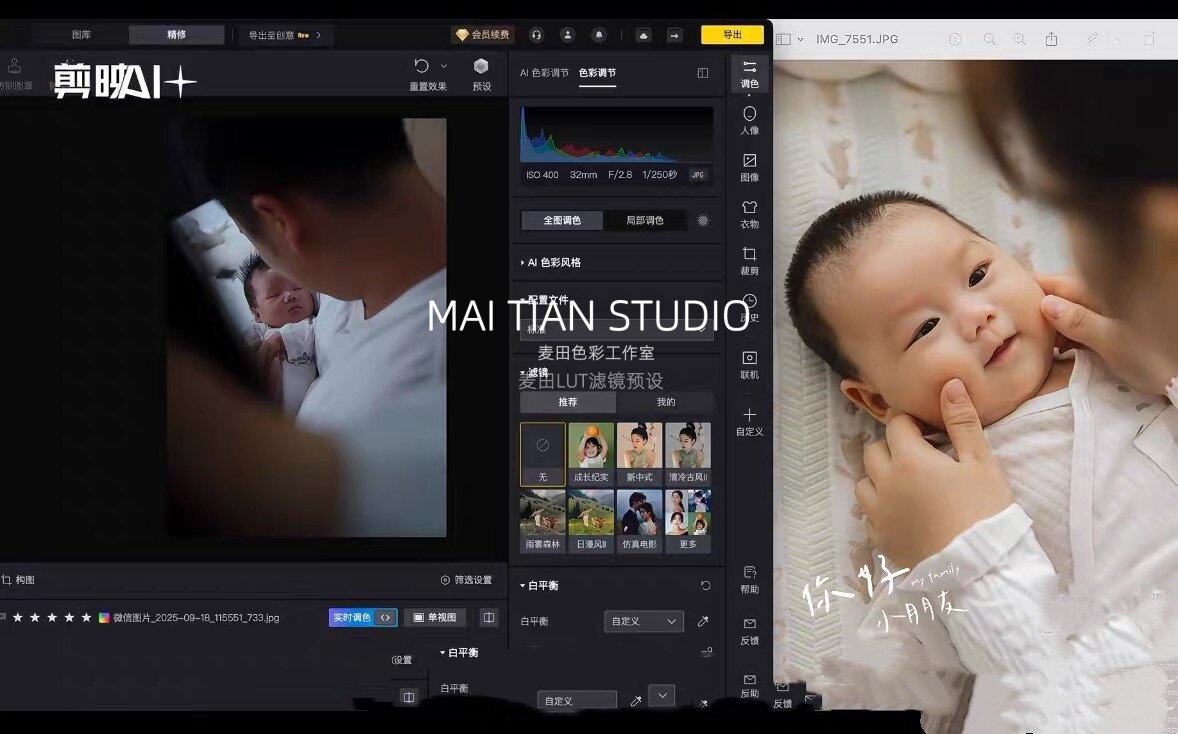
Task: Select the 裁剪 crop tool
Action: coord(749,260)
